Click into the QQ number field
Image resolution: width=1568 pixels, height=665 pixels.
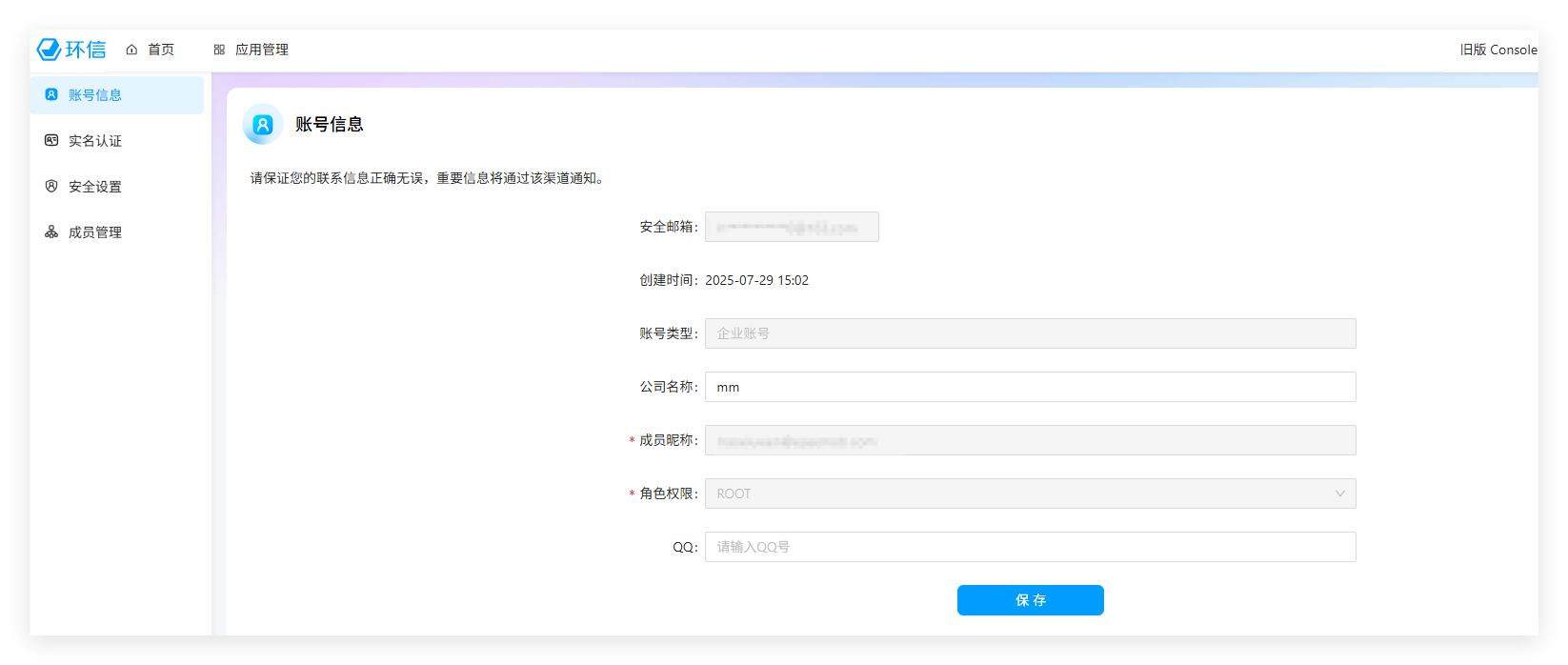pos(1029,547)
